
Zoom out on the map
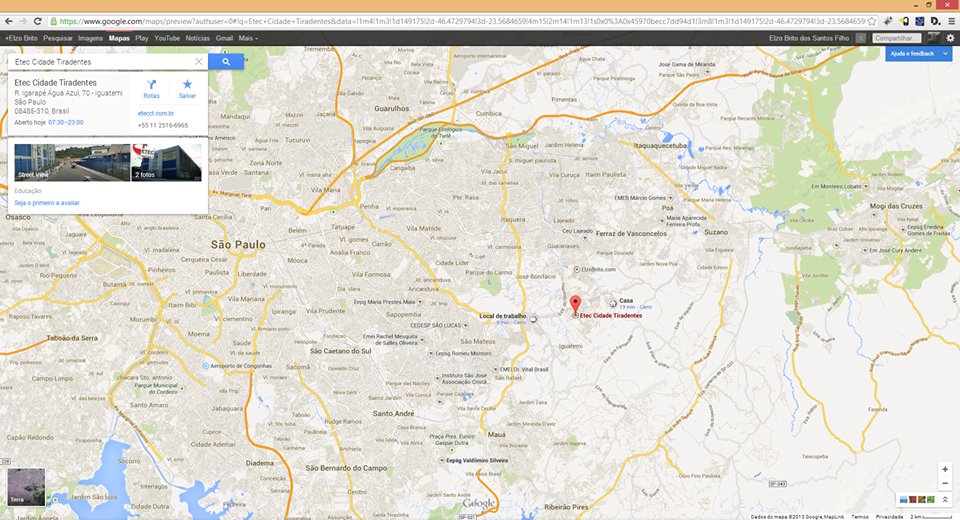click(x=945, y=483)
